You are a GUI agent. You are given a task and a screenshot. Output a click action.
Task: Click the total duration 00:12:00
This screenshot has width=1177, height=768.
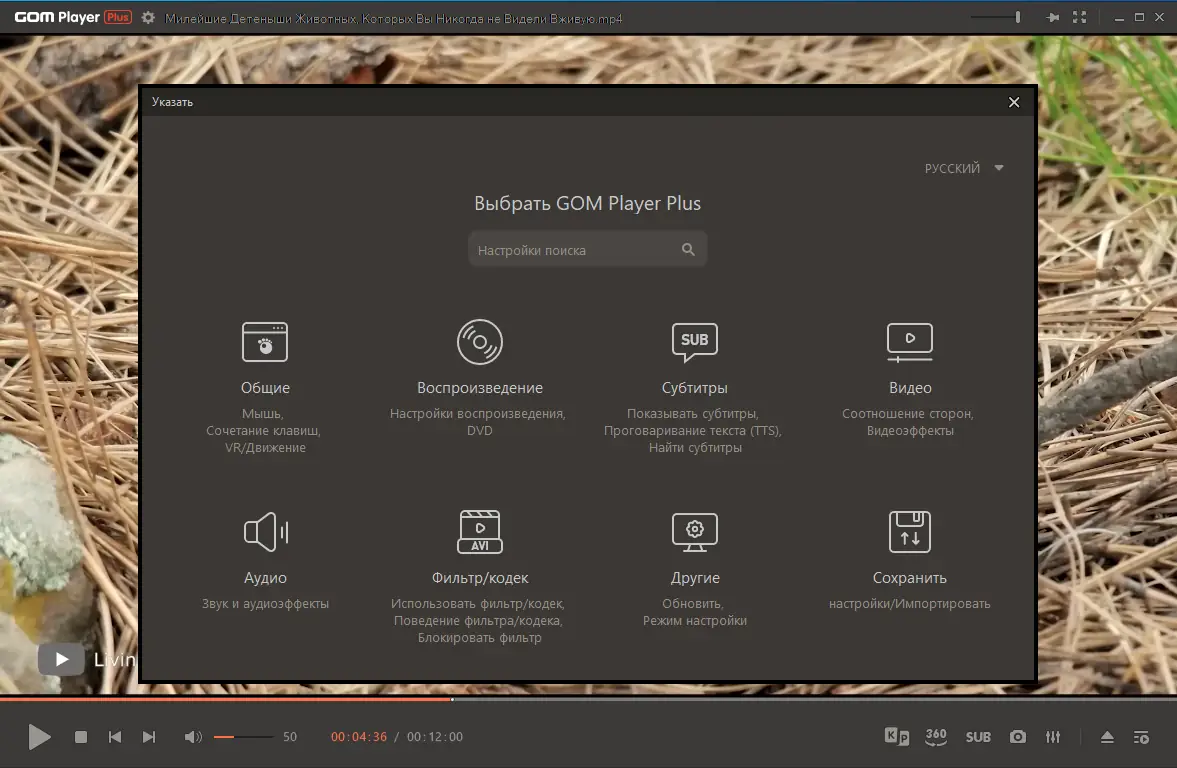pyautogui.click(x=435, y=737)
